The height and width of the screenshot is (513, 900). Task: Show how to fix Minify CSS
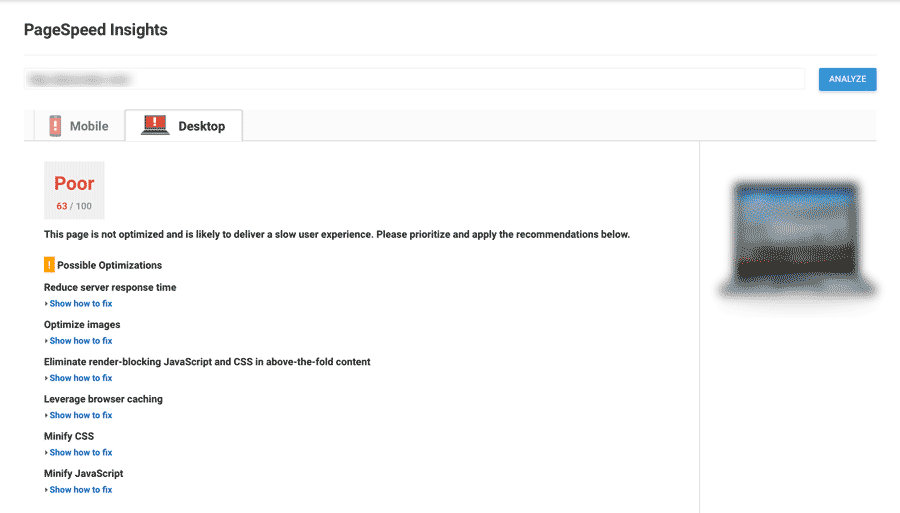pyautogui.click(x=79, y=453)
